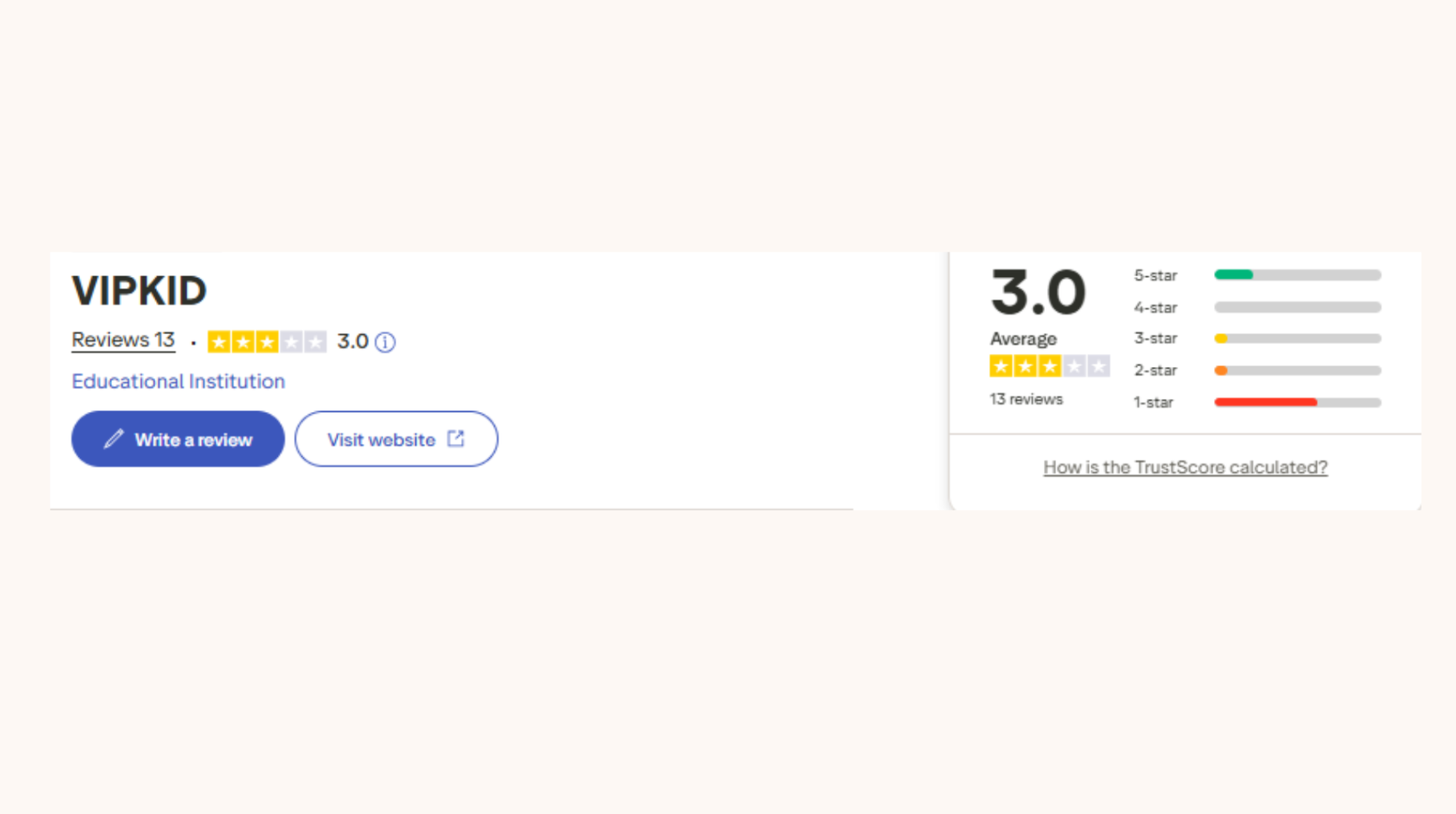Filter reviews by the 4-star label
Screen dimensions: 1456x814
pyautogui.click(x=1155, y=307)
